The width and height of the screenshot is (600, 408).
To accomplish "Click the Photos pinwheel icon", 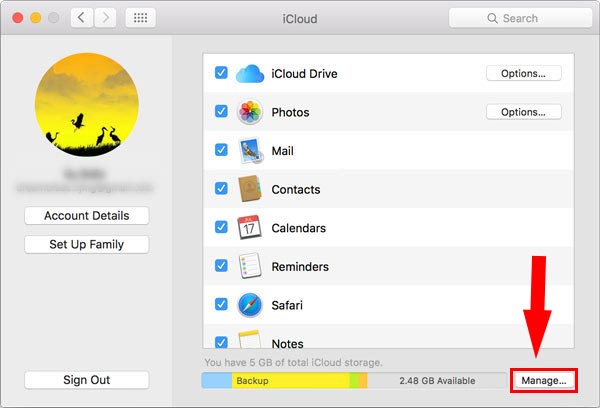I will tap(249, 112).
